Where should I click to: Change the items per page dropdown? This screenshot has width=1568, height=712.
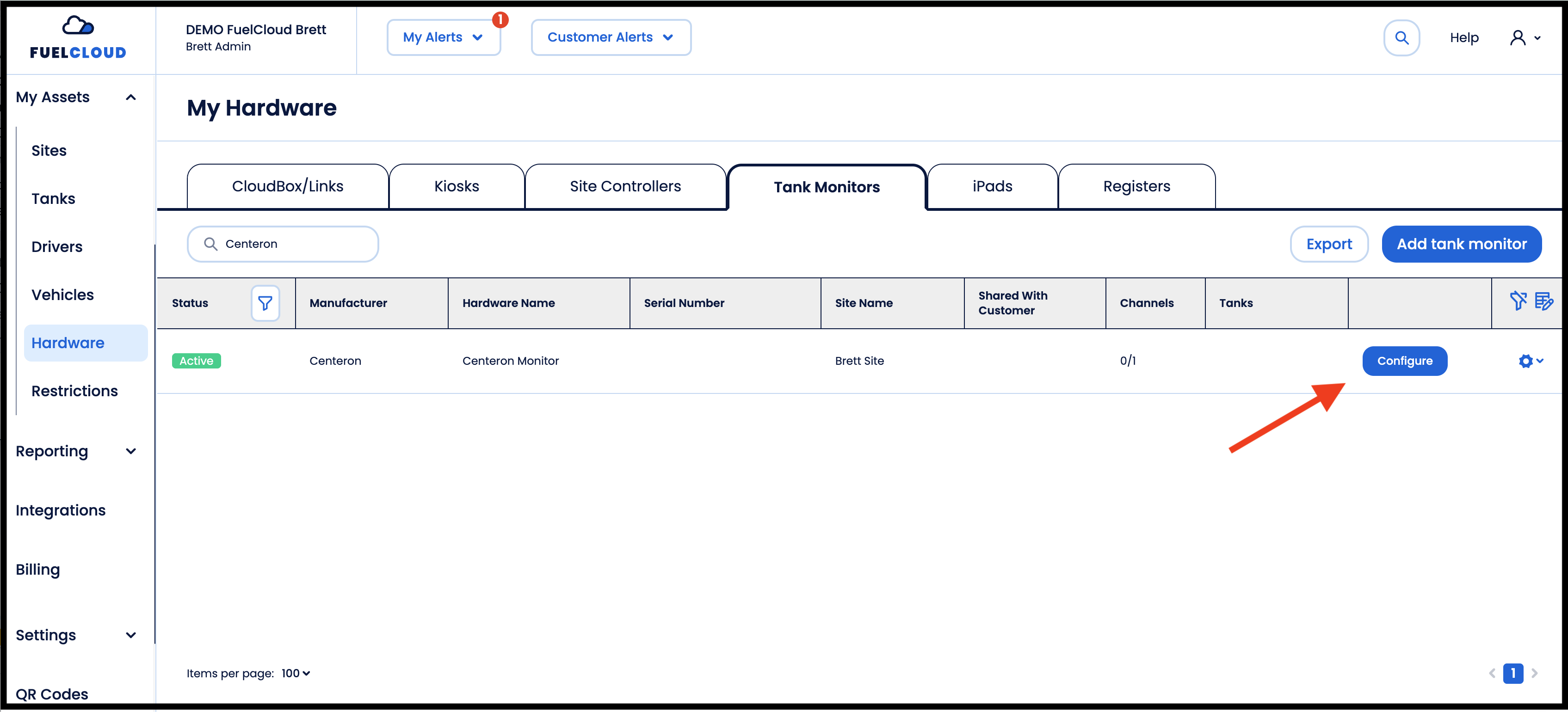pyautogui.click(x=296, y=673)
